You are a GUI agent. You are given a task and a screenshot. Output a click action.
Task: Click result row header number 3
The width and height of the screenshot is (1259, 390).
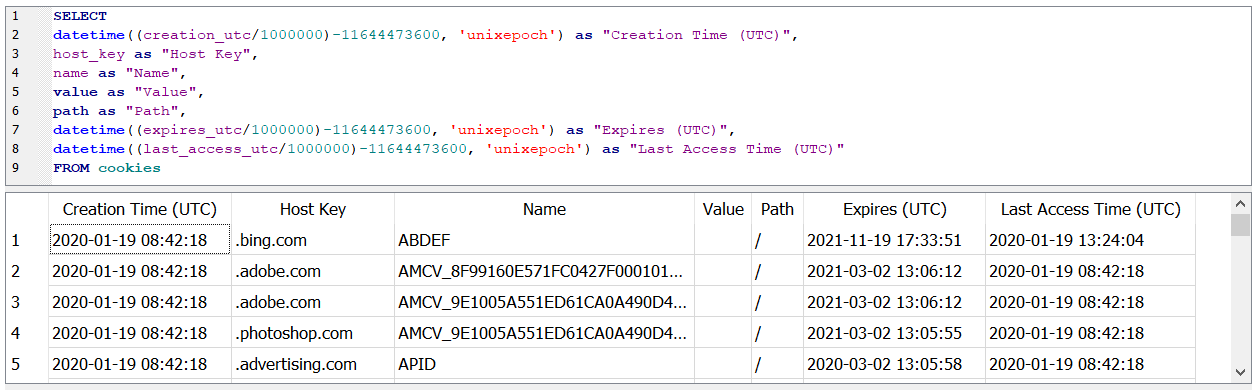pos(27,302)
